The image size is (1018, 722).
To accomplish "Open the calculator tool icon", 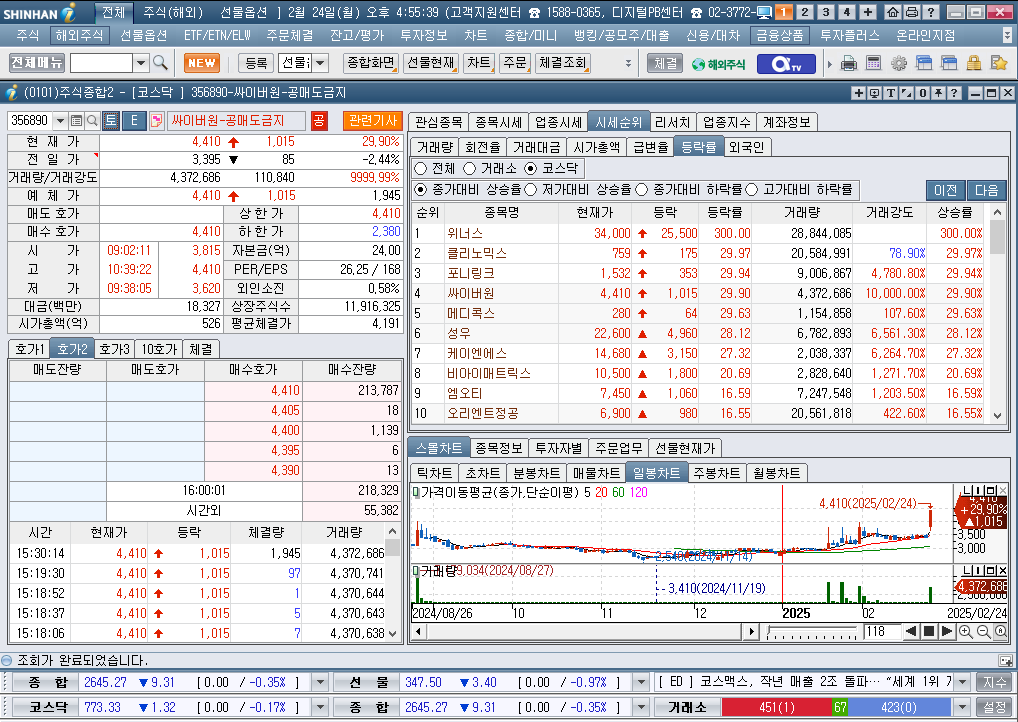I will coord(873,64).
